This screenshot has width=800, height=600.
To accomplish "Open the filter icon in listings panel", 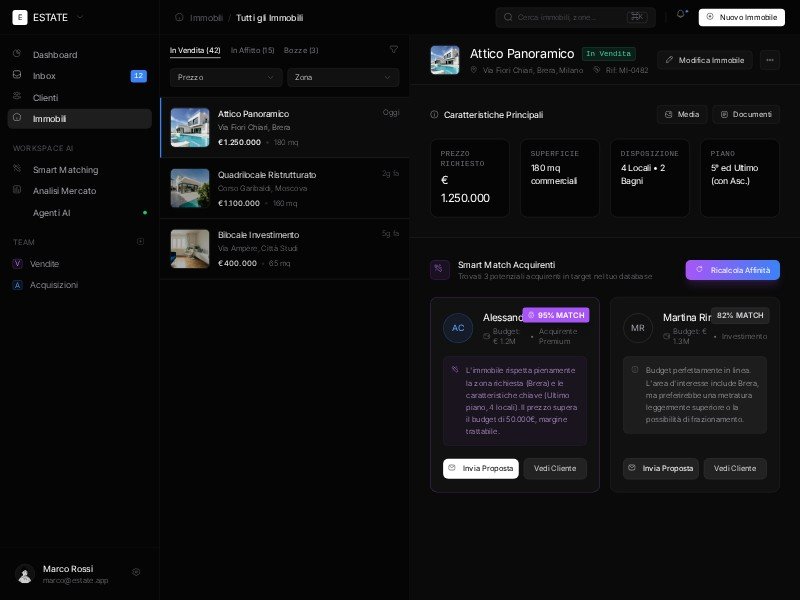I will click(393, 50).
